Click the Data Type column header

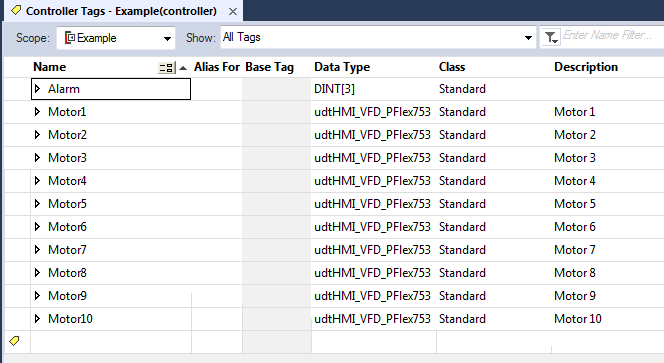342,67
